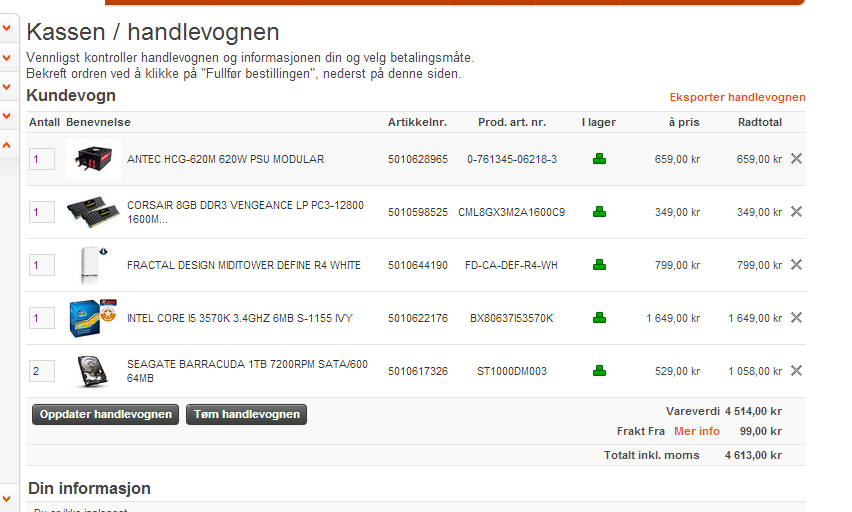Click quantity field for ANTEC PSU
The height and width of the screenshot is (512, 852).
tap(42, 159)
